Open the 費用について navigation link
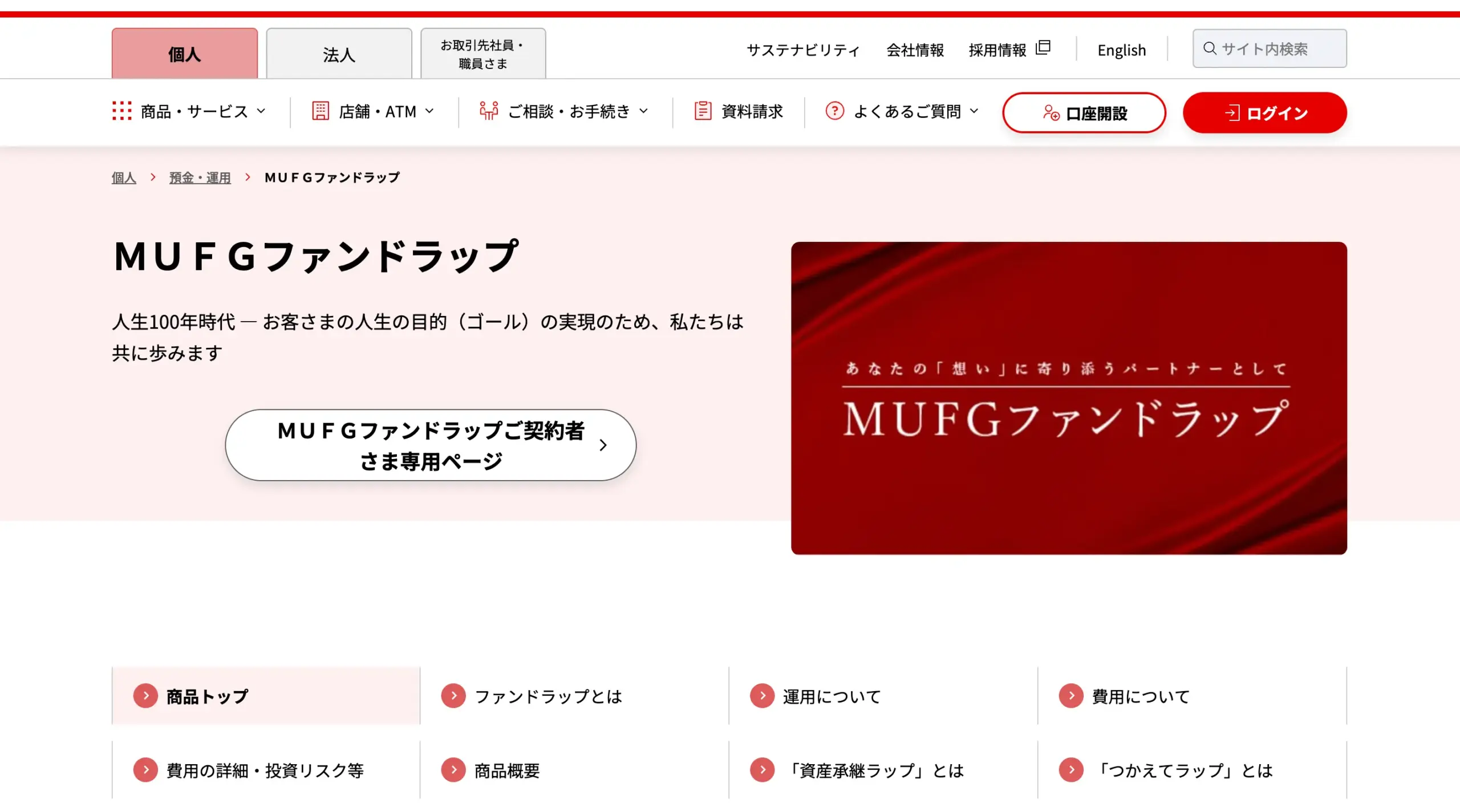 click(x=1193, y=696)
